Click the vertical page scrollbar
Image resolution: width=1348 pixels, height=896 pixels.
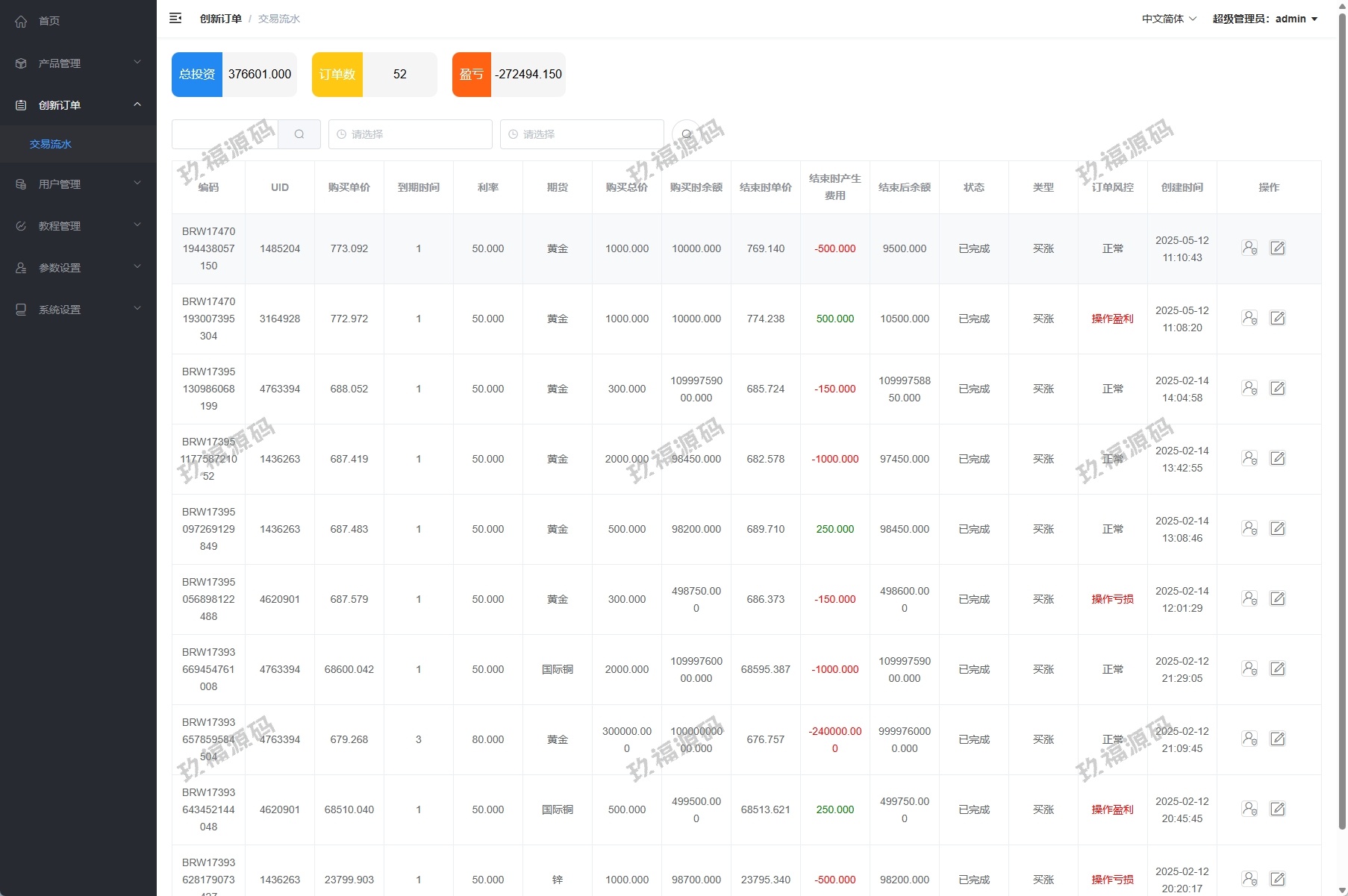pyautogui.click(x=1342, y=418)
